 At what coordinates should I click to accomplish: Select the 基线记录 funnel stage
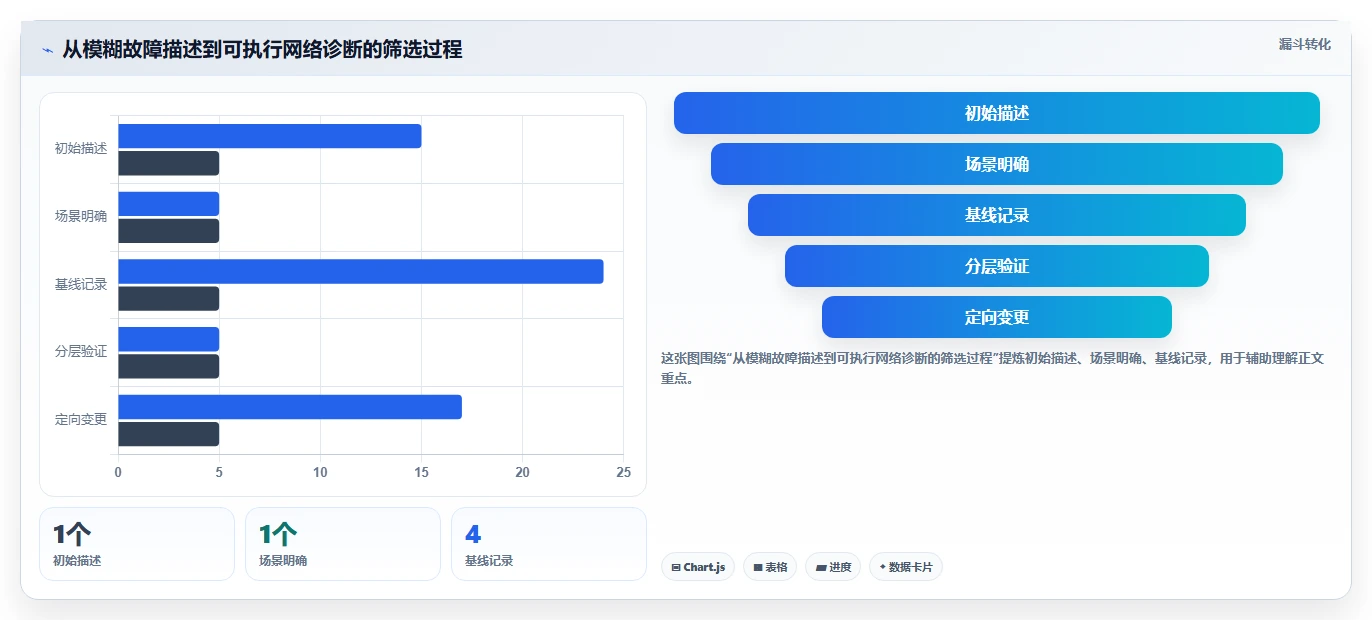tap(997, 215)
